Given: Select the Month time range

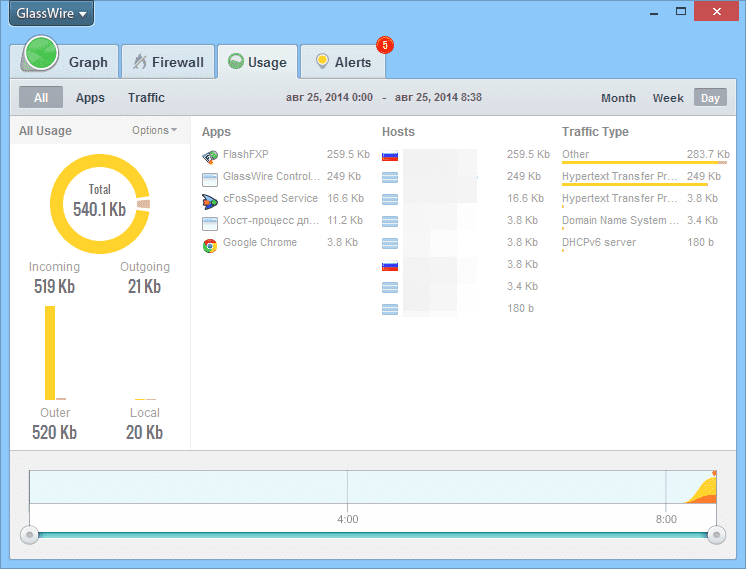Looking at the screenshot, I should tap(618, 98).
